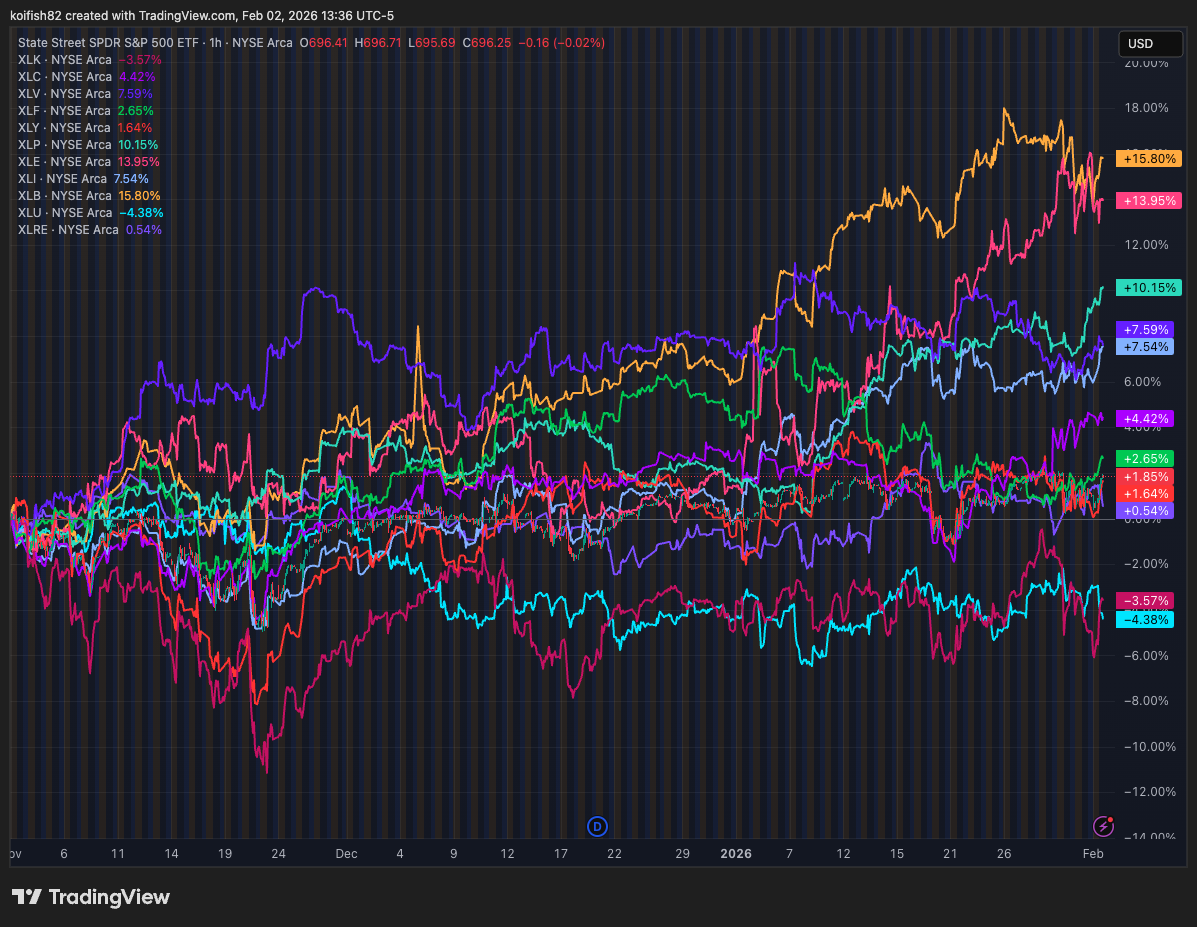Click the +4.42% price label
Image resolution: width=1197 pixels, height=927 pixels.
[1145, 418]
